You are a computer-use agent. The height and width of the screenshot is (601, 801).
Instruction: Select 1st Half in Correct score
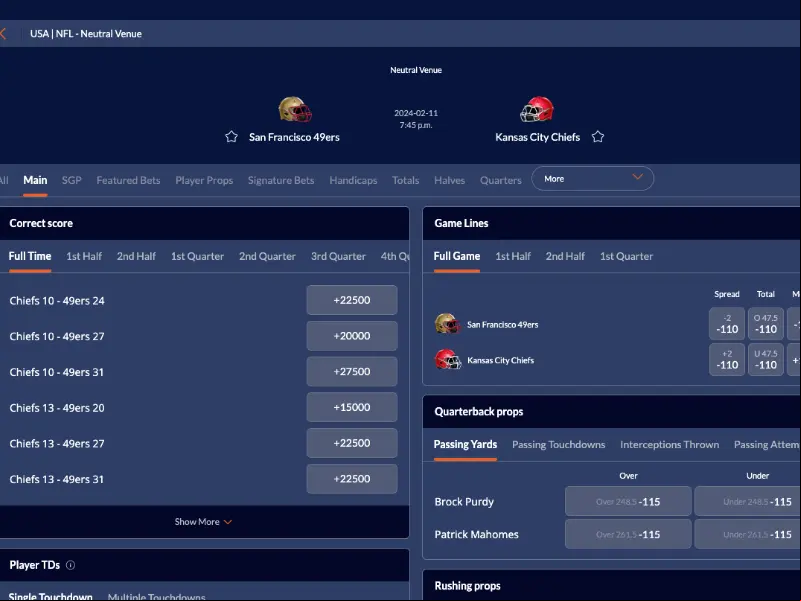coord(84,256)
